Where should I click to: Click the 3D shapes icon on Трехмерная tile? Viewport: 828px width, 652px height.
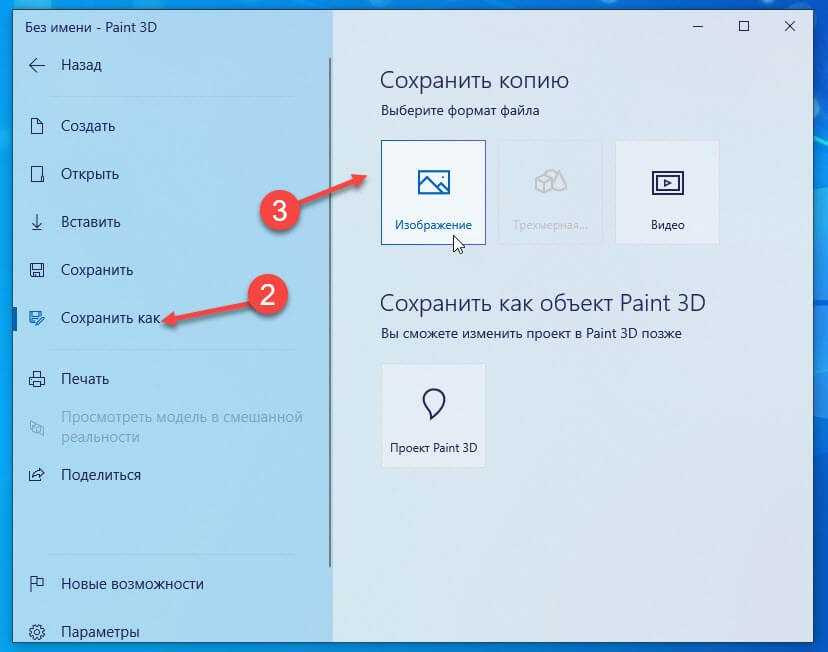550,182
